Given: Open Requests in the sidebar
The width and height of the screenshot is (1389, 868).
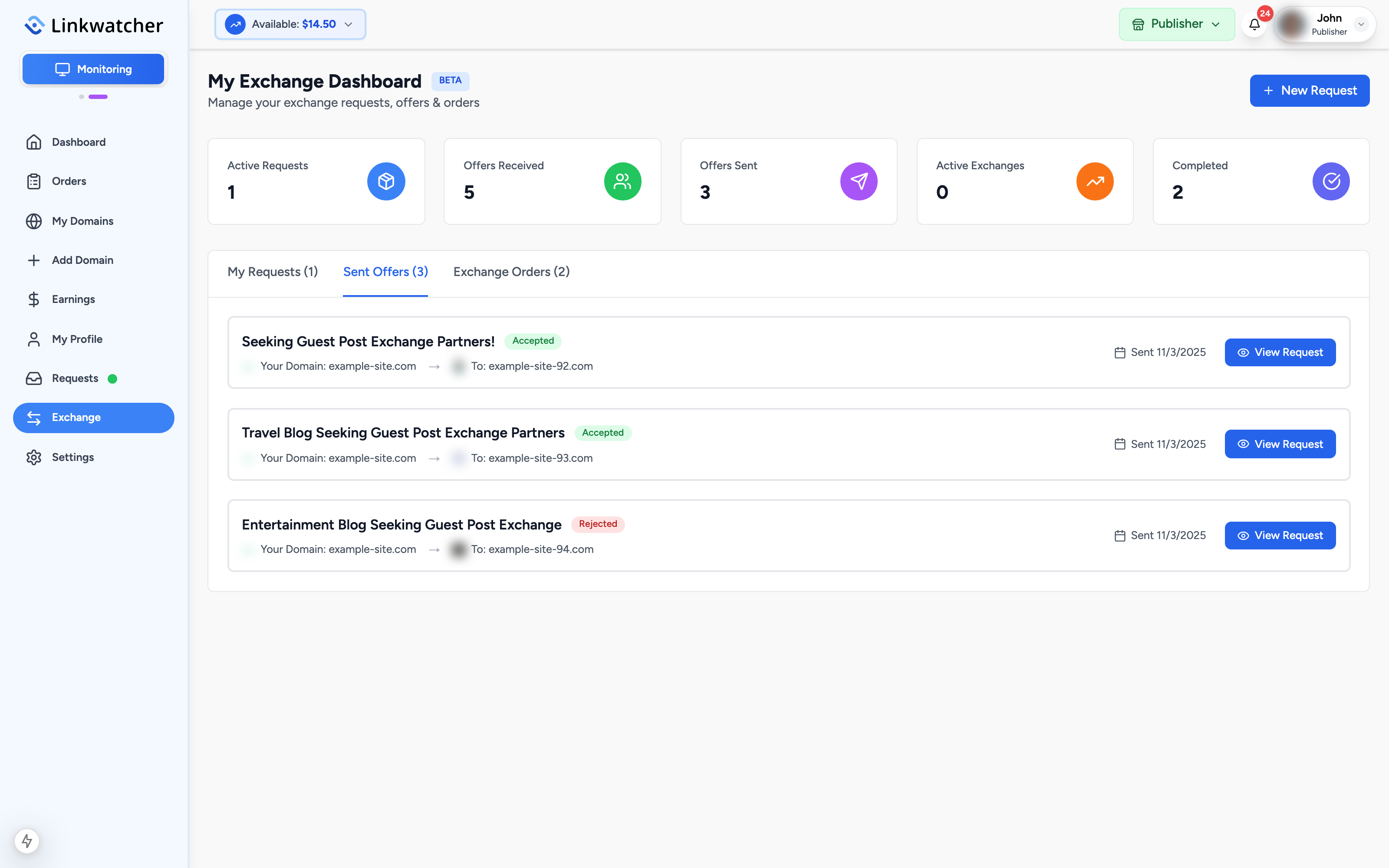Looking at the screenshot, I should point(94,378).
